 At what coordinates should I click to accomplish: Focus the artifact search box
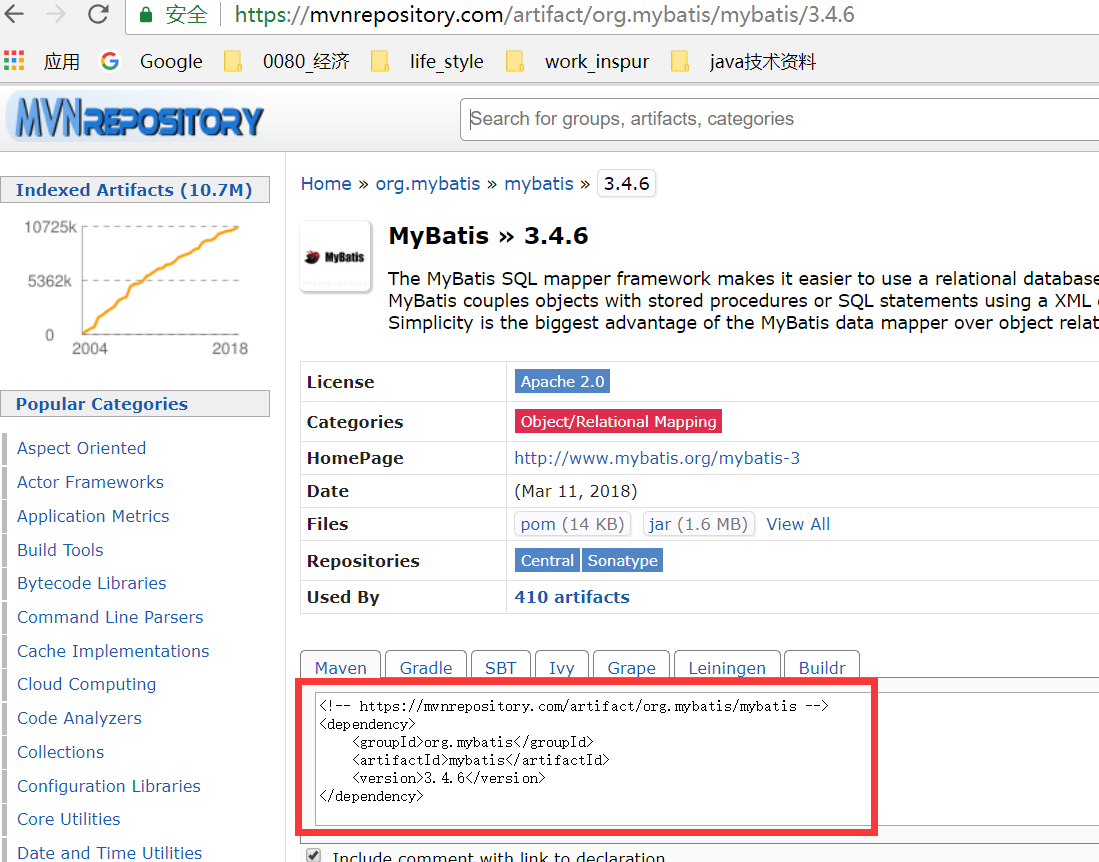[x=778, y=119]
